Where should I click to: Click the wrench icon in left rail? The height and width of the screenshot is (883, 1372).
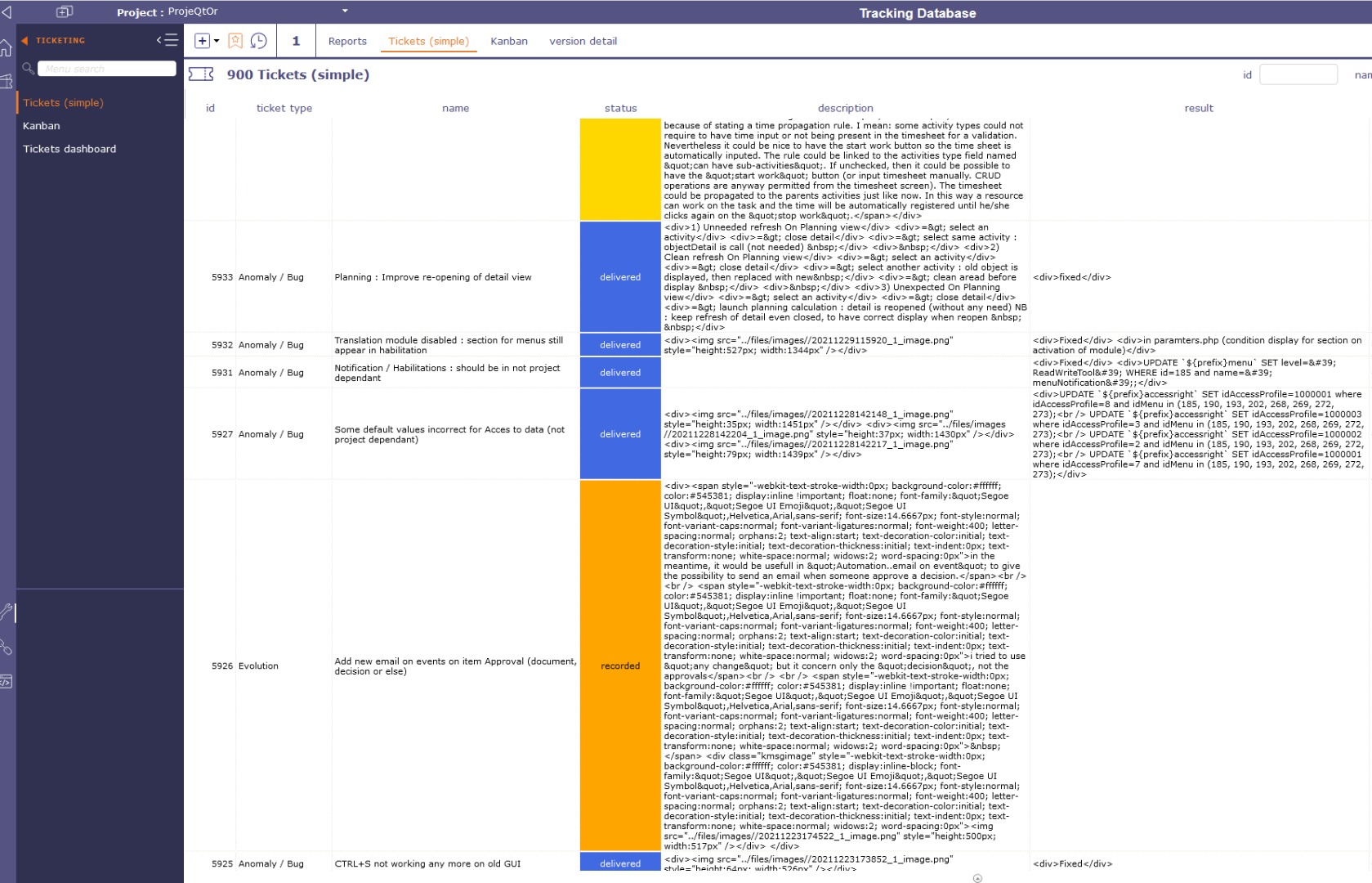click(x=7, y=612)
